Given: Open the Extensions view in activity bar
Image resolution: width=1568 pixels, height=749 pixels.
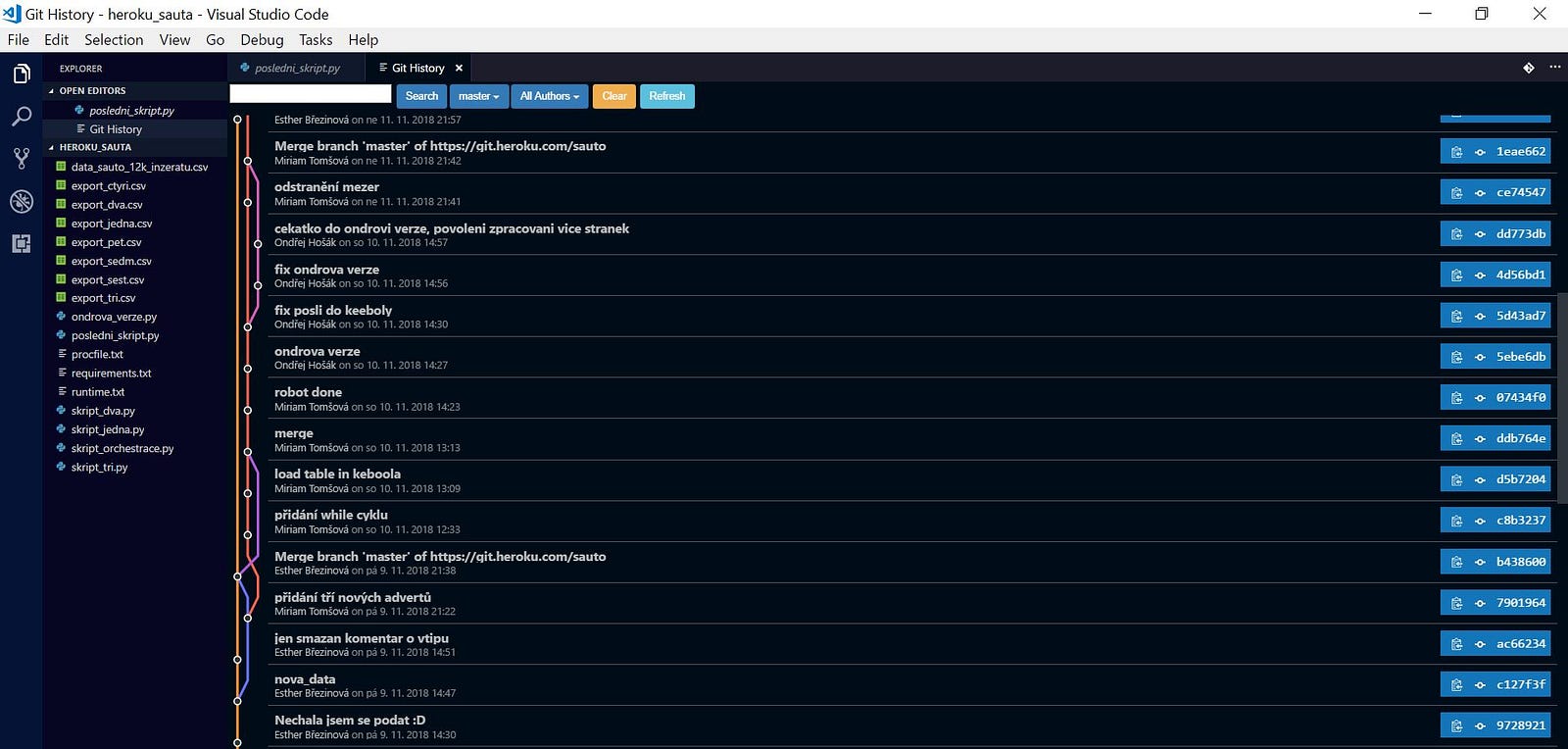Looking at the screenshot, I should coord(22,243).
